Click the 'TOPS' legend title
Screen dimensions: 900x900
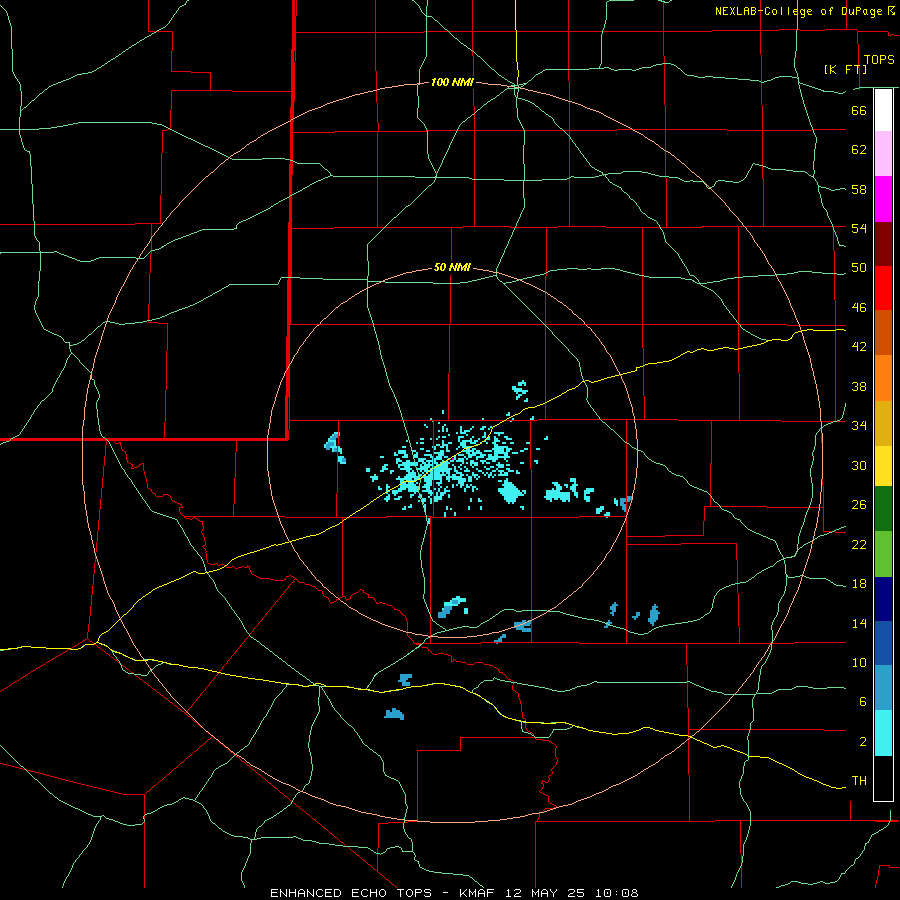coord(879,60)
